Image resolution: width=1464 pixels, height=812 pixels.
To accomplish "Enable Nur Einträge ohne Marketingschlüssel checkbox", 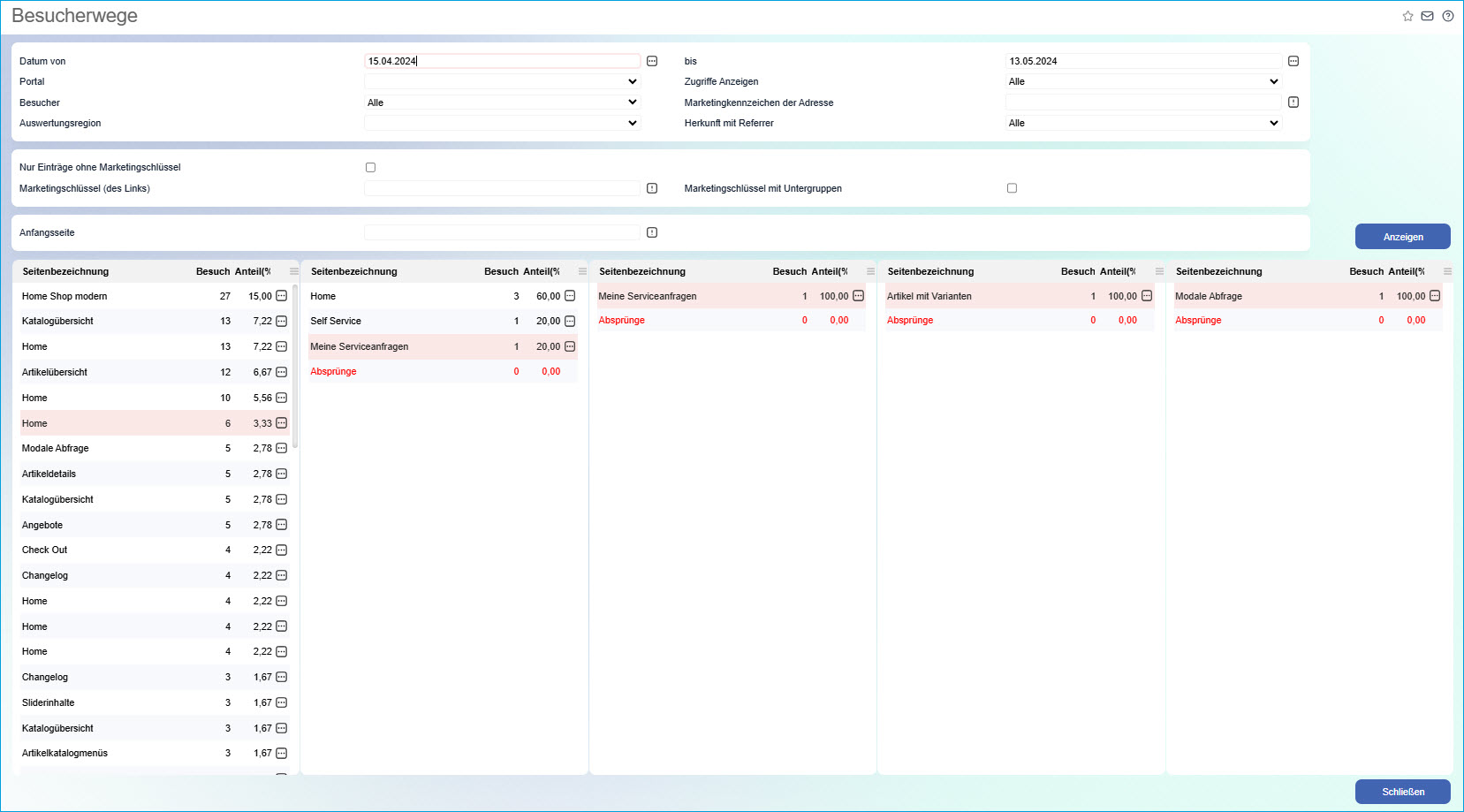I will pyautogui.click(x=370, y=167).
